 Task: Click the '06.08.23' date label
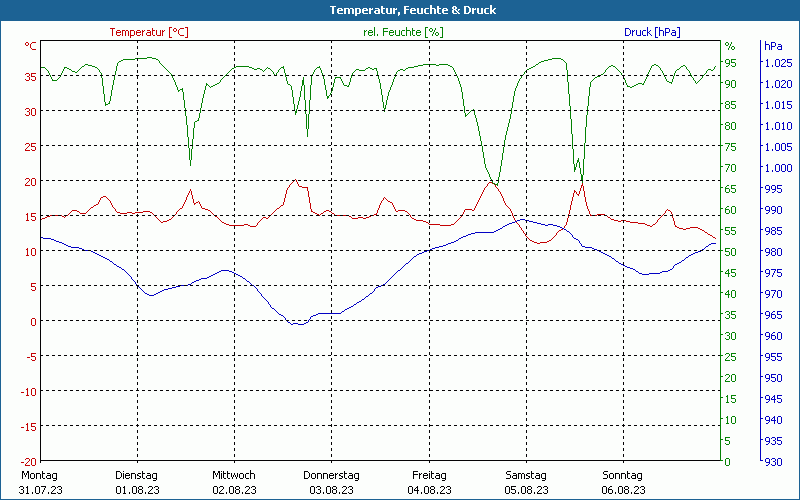coord(623,490)
